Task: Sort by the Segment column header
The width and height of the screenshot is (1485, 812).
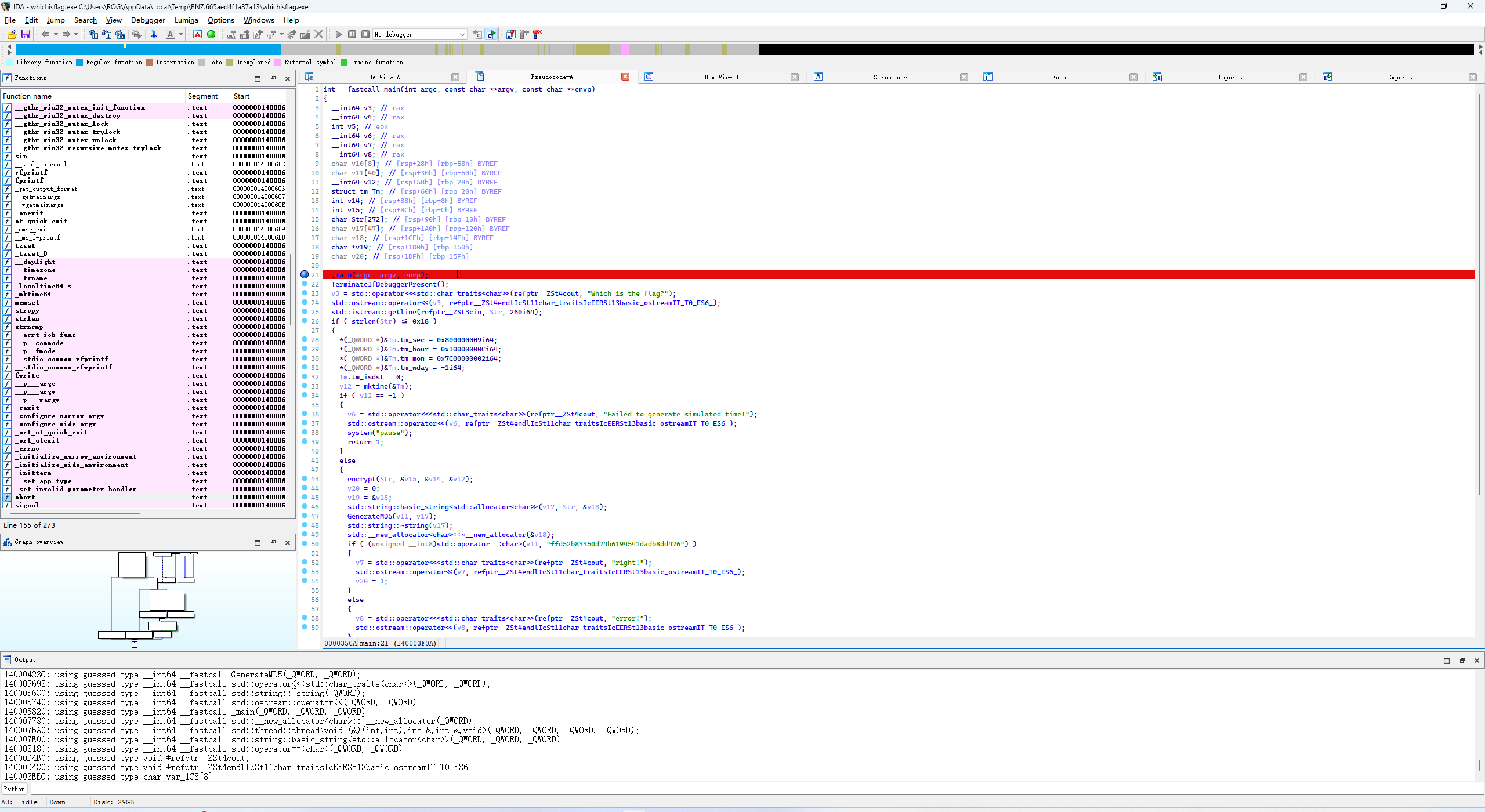Action: pyautogui.click(x=208, y=96)
